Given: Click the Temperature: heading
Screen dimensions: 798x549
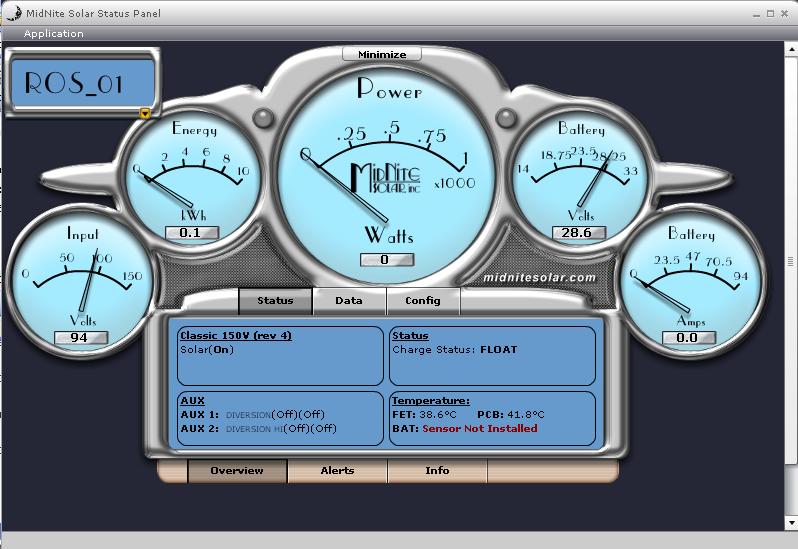Looking at the screenshot, I should (x=431, y=401).
